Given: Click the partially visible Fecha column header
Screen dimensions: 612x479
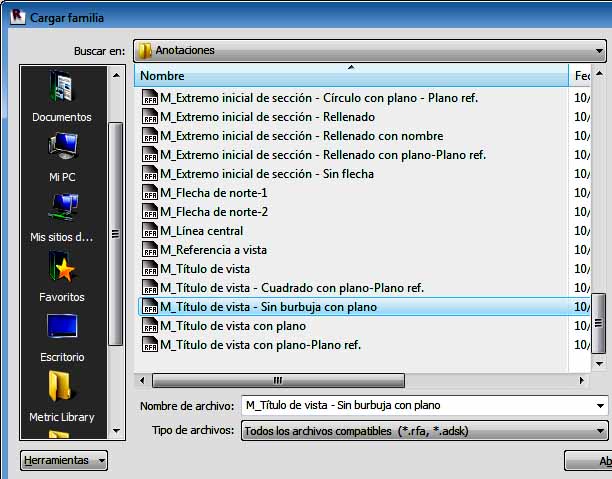Looking at the screenshot, I should click(581, 76).
